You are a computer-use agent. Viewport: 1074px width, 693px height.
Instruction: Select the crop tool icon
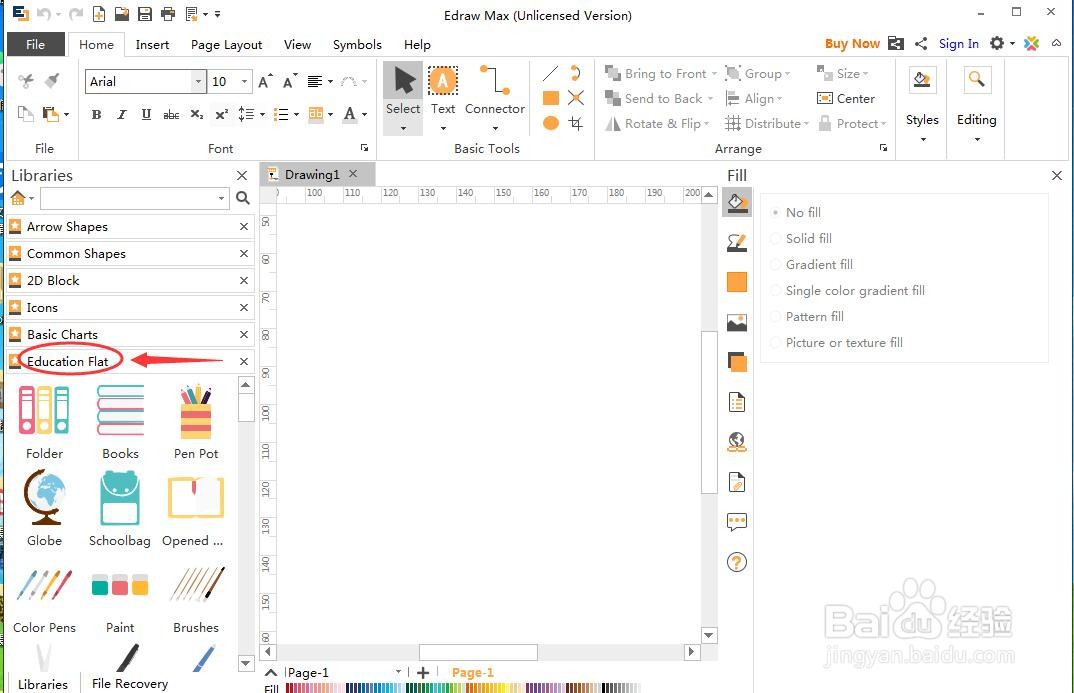click(x=576, y=123)
